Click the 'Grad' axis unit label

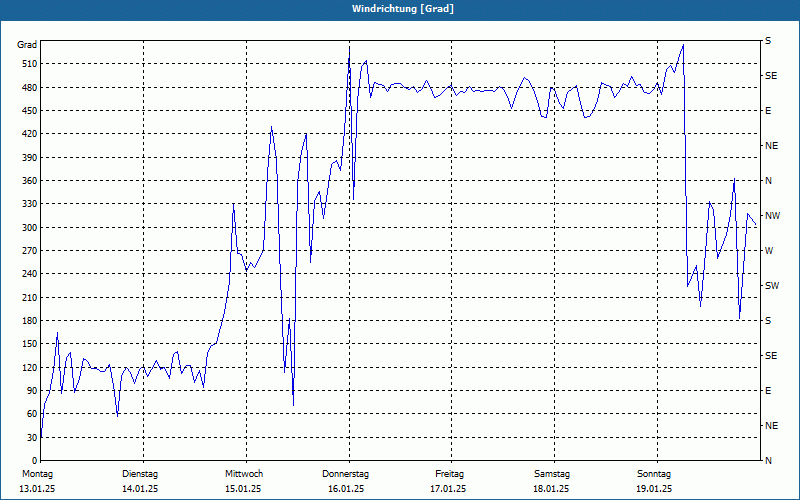27,45
